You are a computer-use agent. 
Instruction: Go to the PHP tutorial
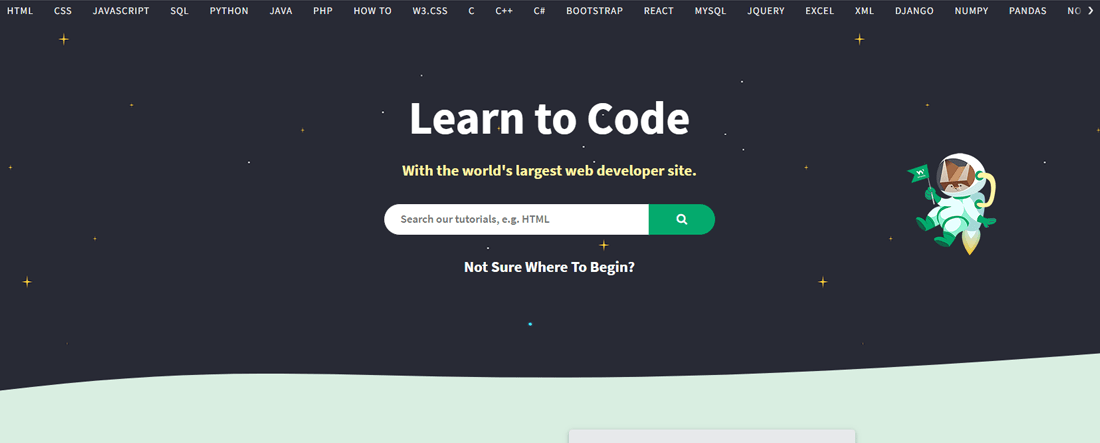(x=323, y=11)
